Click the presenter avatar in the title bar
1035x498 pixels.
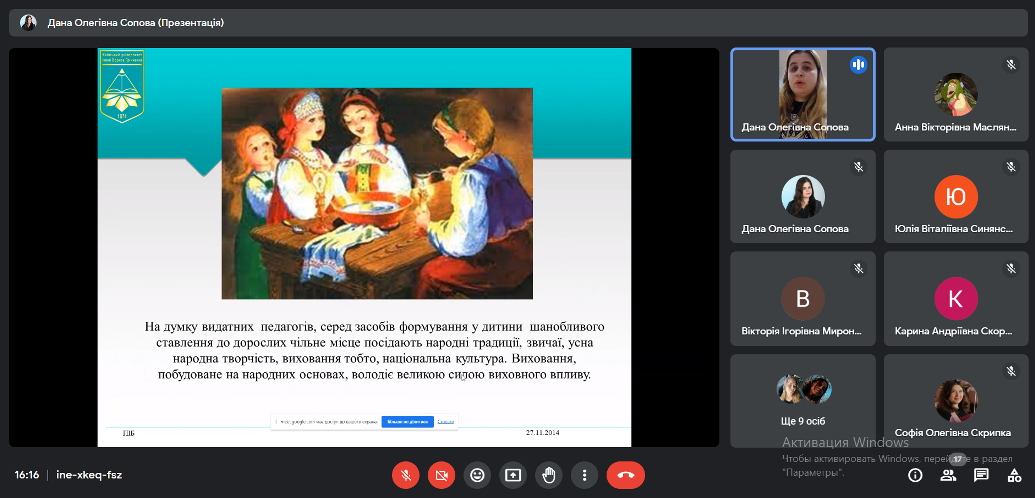coord(28,22)
